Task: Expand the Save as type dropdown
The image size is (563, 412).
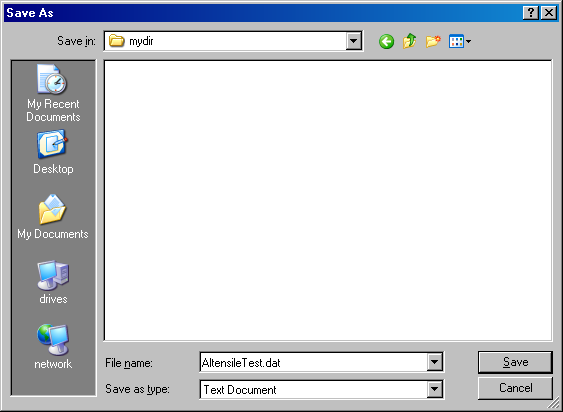Action: (x=434, y=389)
